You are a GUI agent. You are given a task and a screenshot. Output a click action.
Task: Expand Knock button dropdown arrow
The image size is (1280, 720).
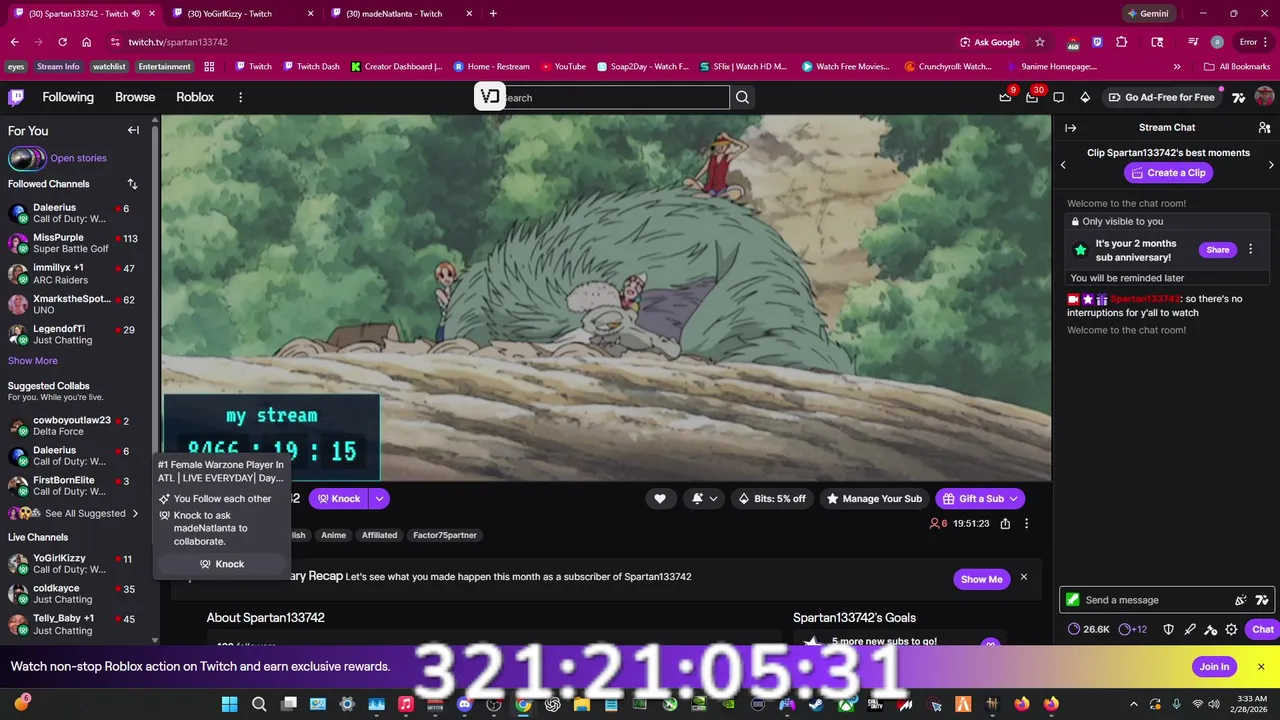tap(379, 498)
